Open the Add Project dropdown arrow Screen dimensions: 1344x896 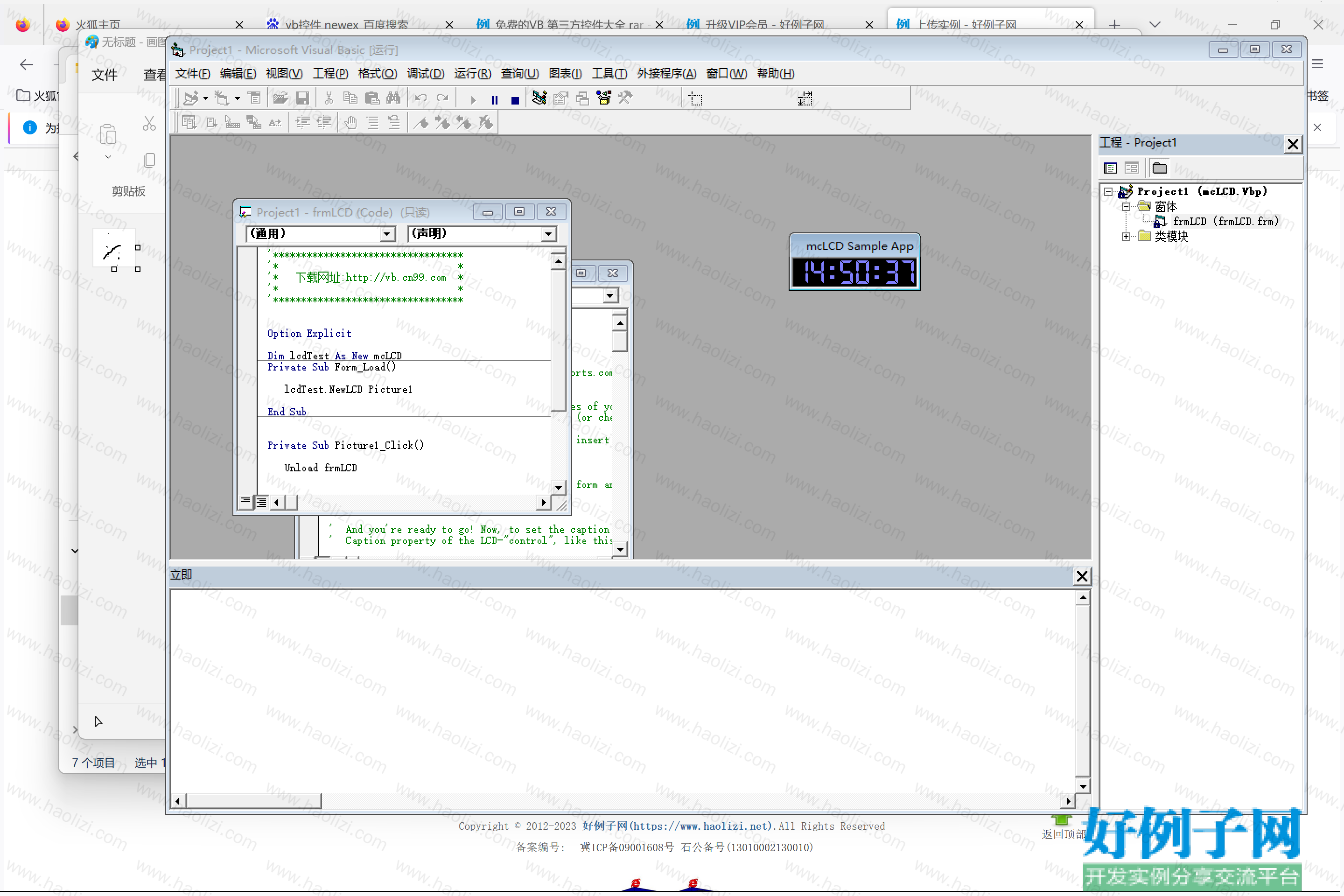pyautogui.click(x=205, y=99)
